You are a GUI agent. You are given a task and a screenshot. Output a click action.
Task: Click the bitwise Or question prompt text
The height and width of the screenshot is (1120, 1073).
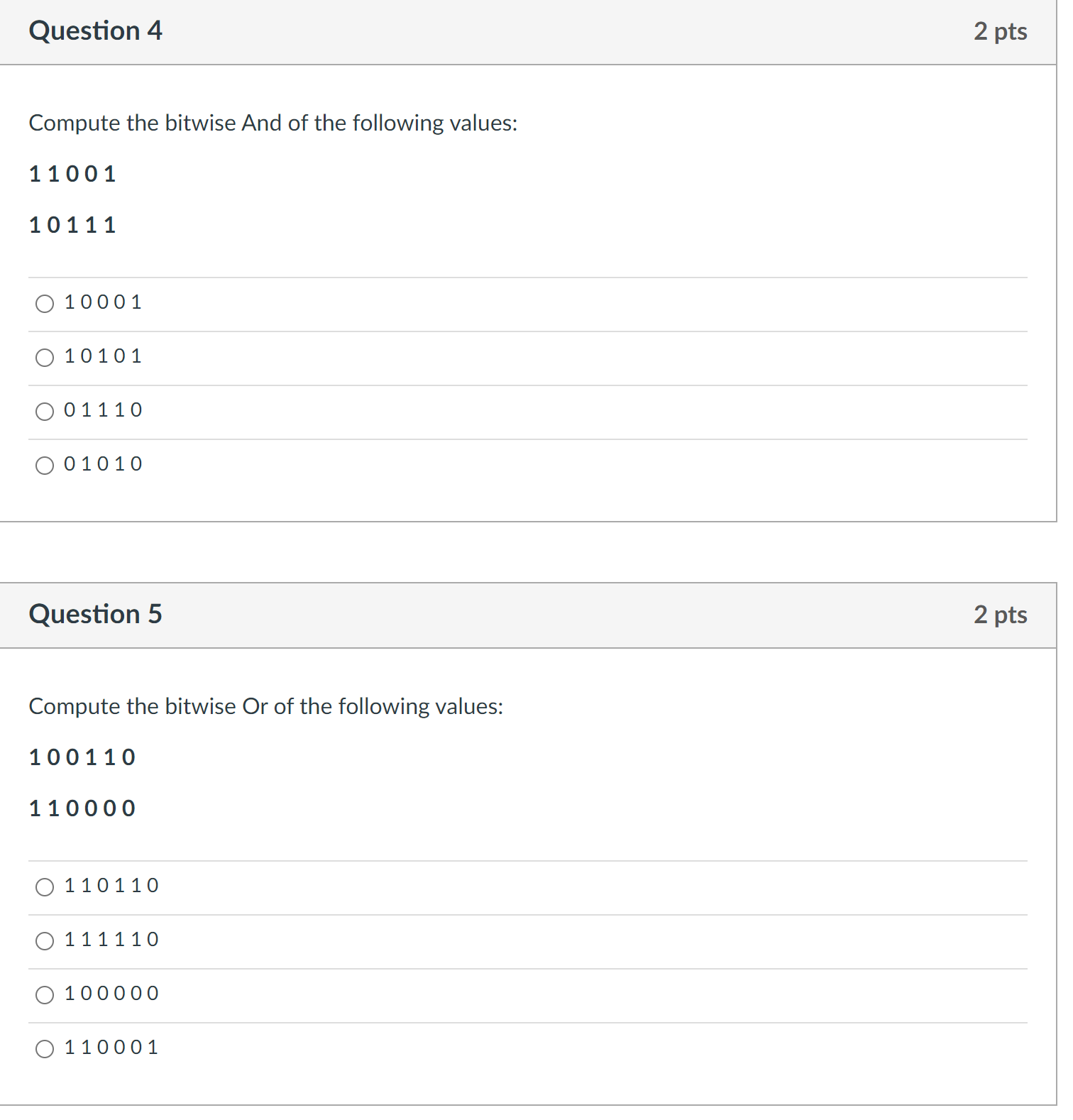click(266, 706)
